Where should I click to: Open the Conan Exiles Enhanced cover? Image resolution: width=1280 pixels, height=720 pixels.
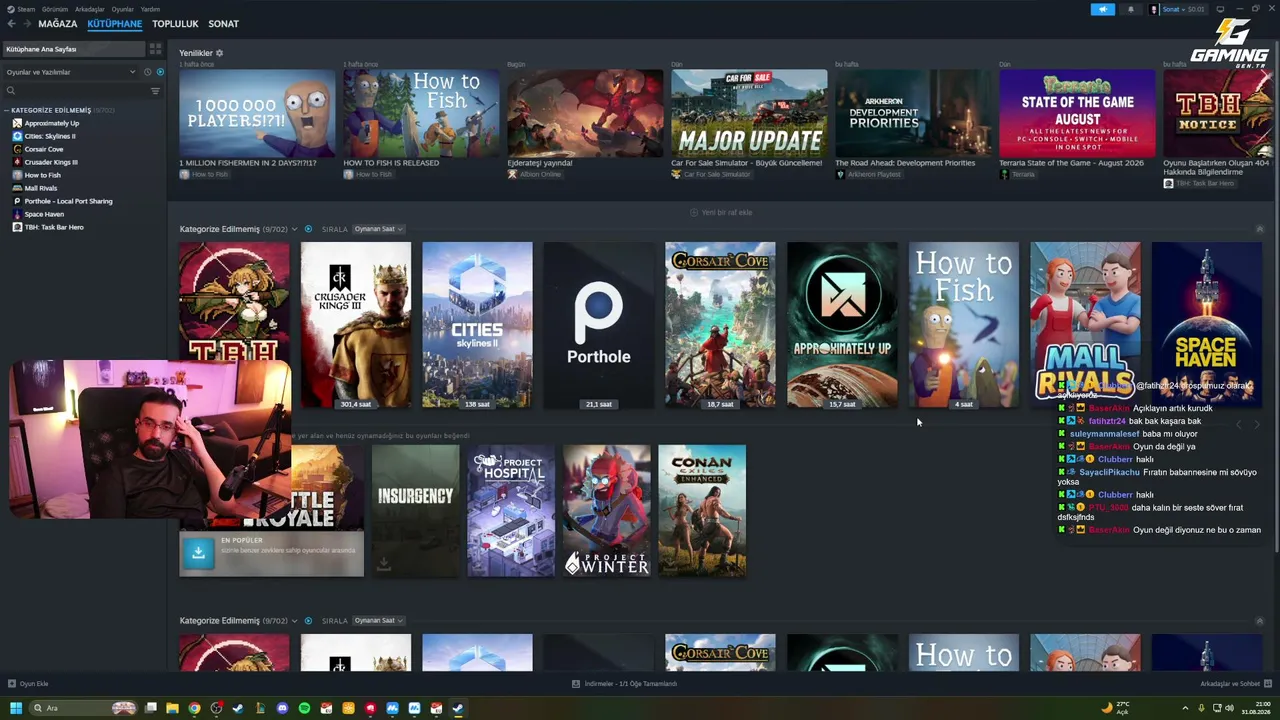(702, 511)
